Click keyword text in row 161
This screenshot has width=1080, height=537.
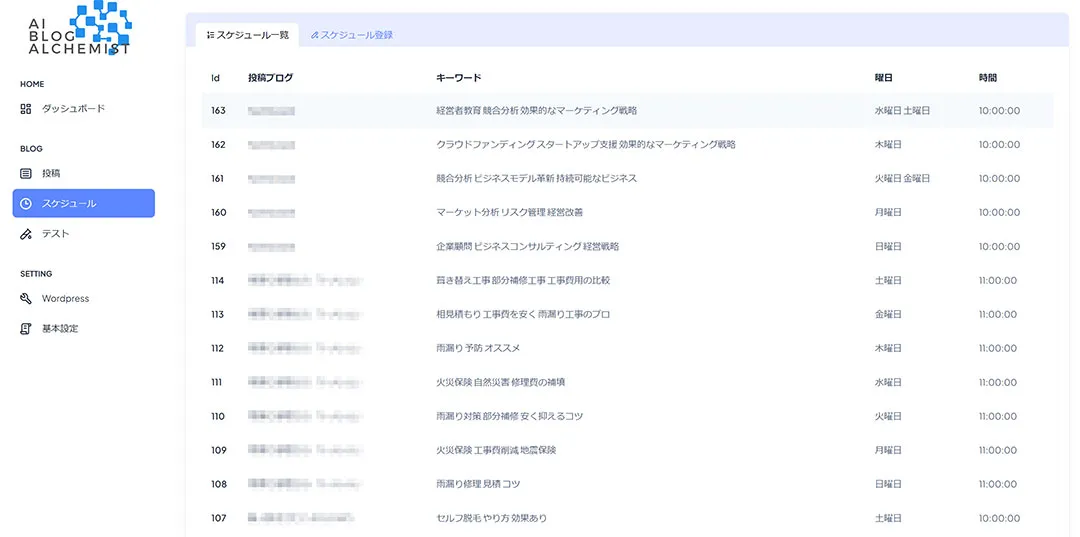pyautogui.click(x=536, y=179)
